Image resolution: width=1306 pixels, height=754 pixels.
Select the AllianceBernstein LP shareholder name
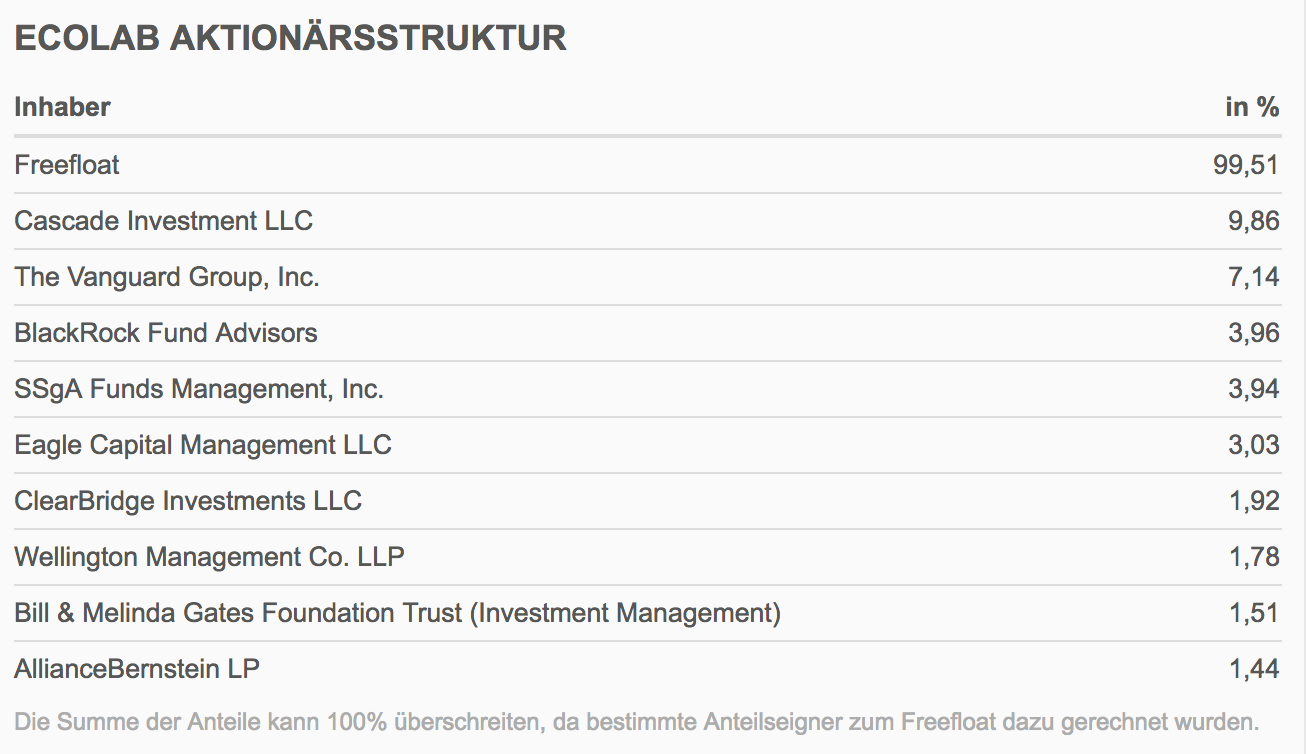pos(137,669)
